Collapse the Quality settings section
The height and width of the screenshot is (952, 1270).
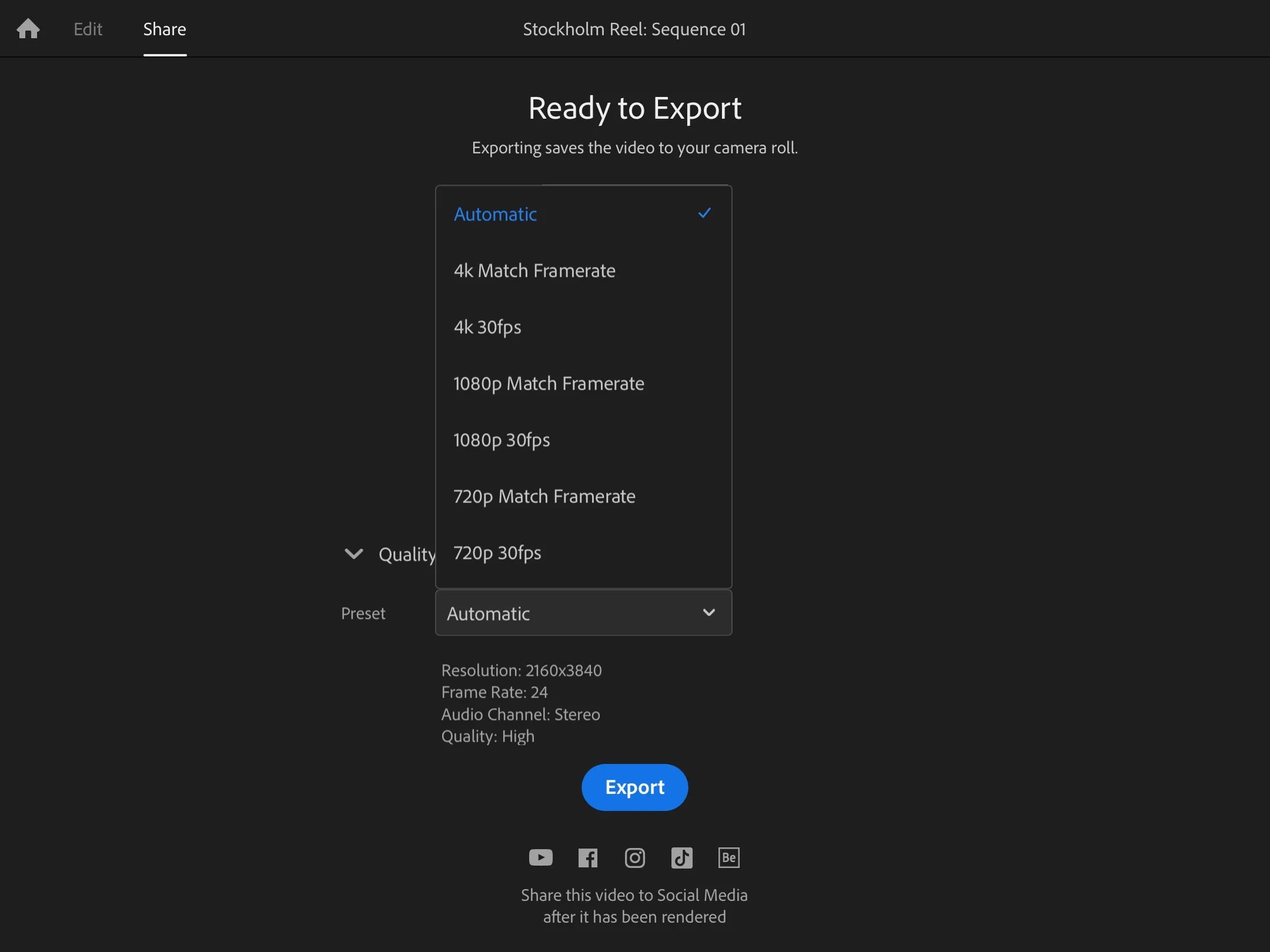click(x=354, y=554)
